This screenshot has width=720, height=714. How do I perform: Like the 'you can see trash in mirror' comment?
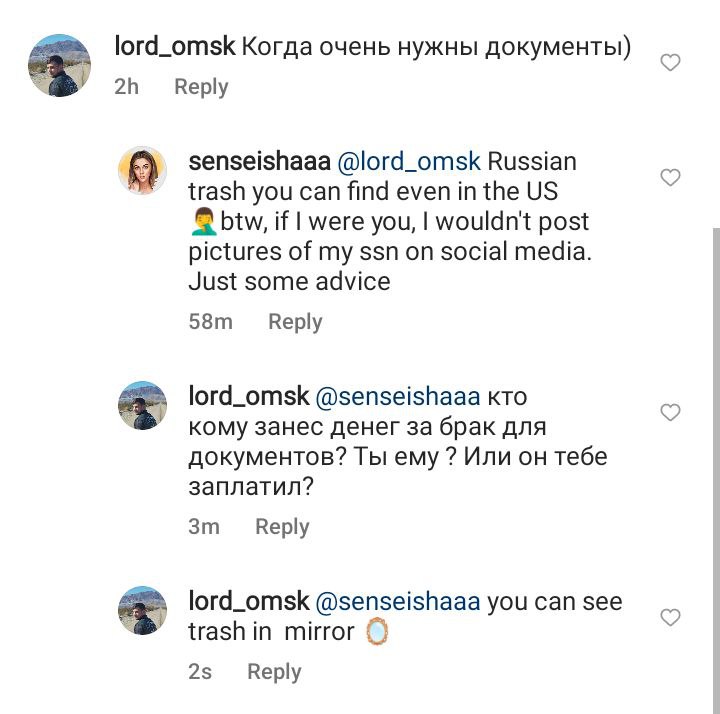(671, 617)
